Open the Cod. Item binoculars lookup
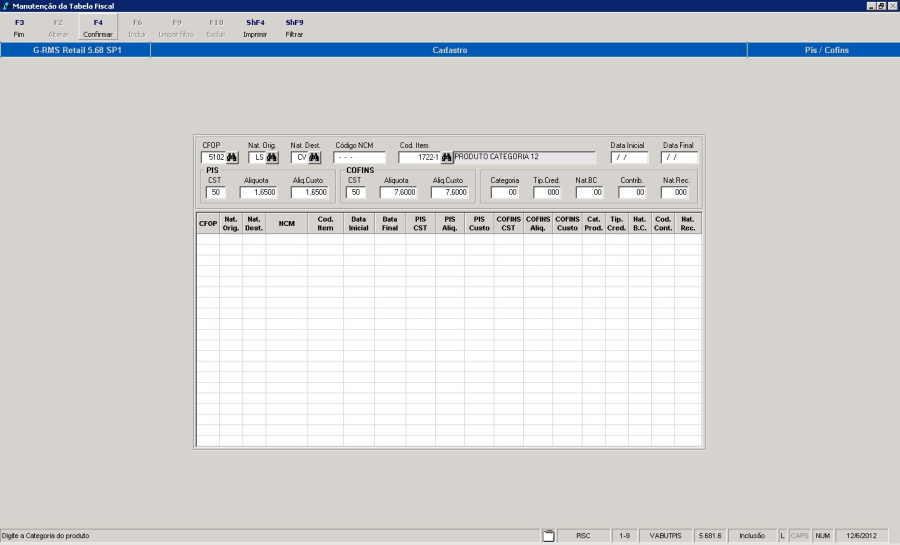The image size is (900, 545). pos(446,157)
